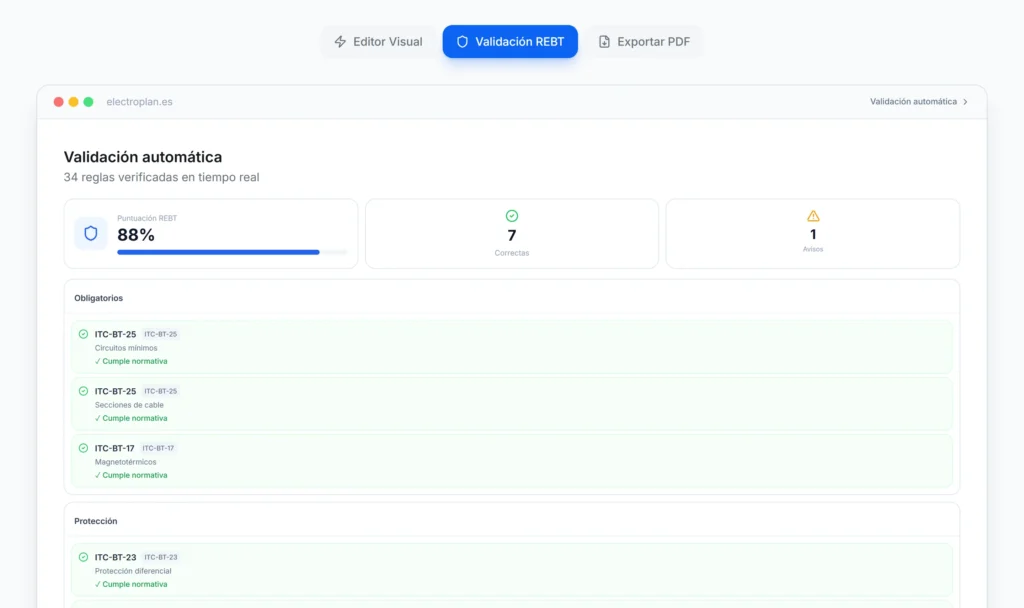This screenshot has height=608, width=1024.
Task: Click the "Puntuación REBT" label
Action: (147, 218)
